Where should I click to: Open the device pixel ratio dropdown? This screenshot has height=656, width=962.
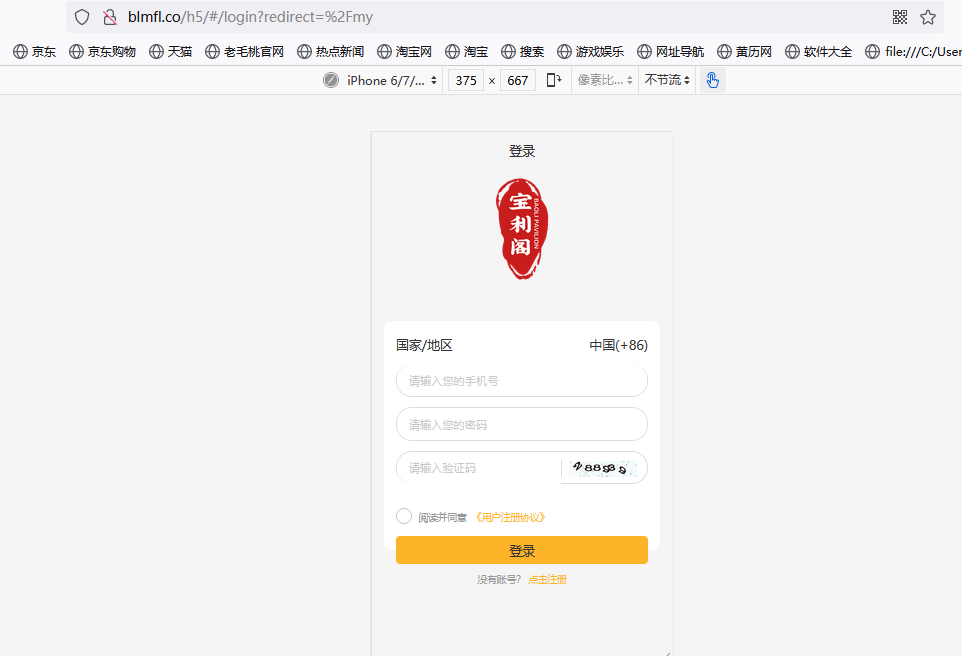pyautogui.click(x=605, y=80)
